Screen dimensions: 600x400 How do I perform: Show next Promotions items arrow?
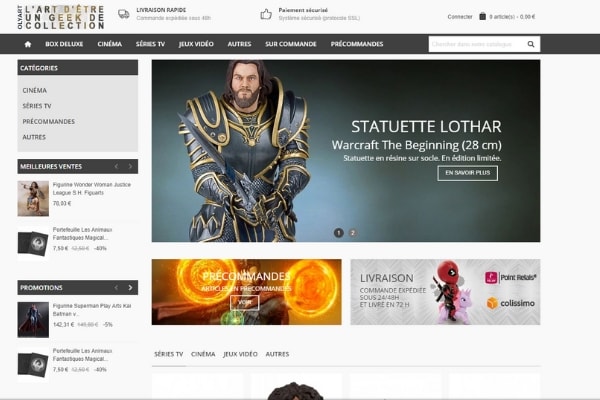coord(130,287)
